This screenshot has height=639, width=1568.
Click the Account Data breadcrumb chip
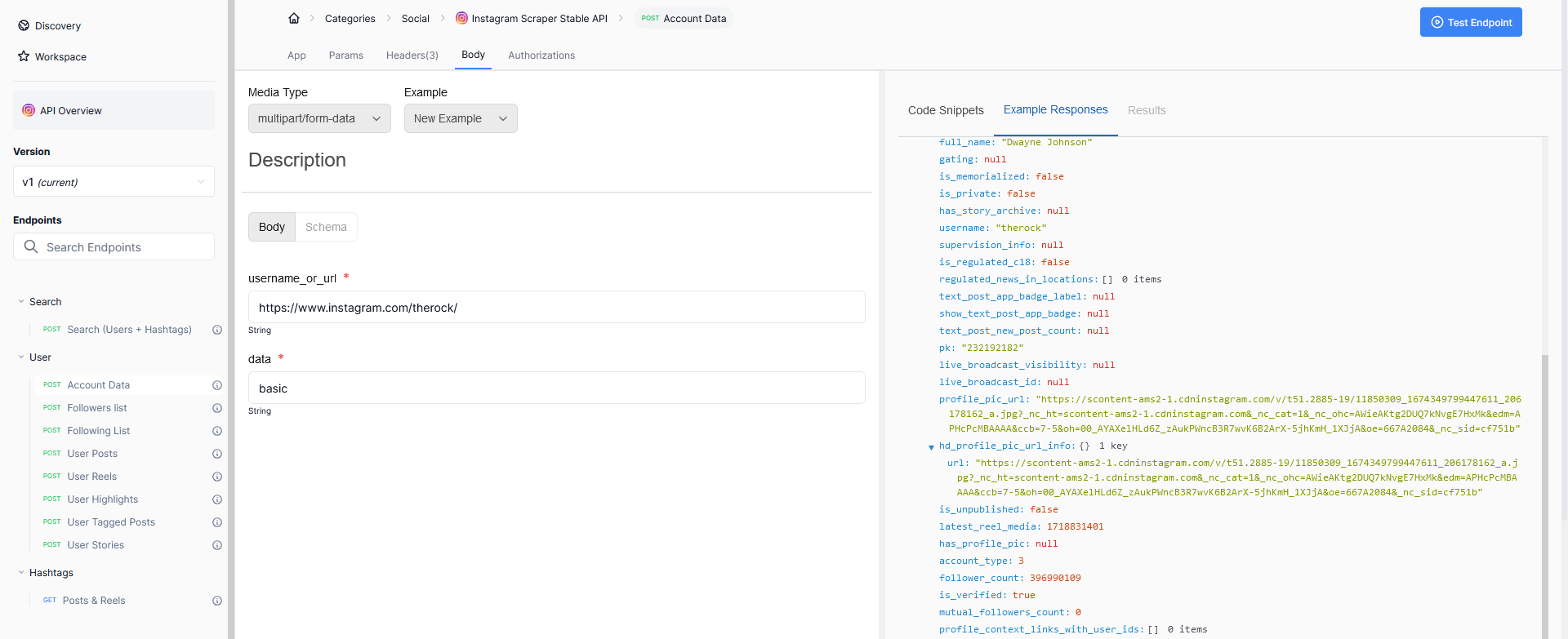coord(684,18)
